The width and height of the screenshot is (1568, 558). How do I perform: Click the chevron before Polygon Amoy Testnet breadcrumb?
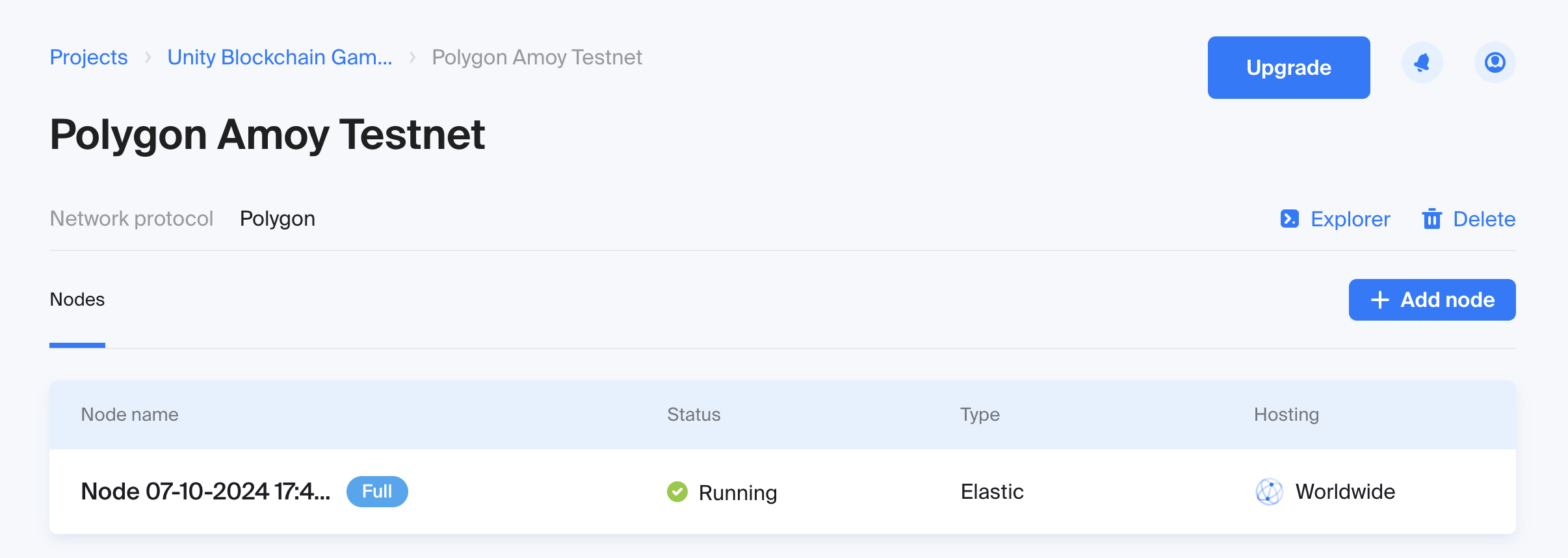tap(412, 57)
